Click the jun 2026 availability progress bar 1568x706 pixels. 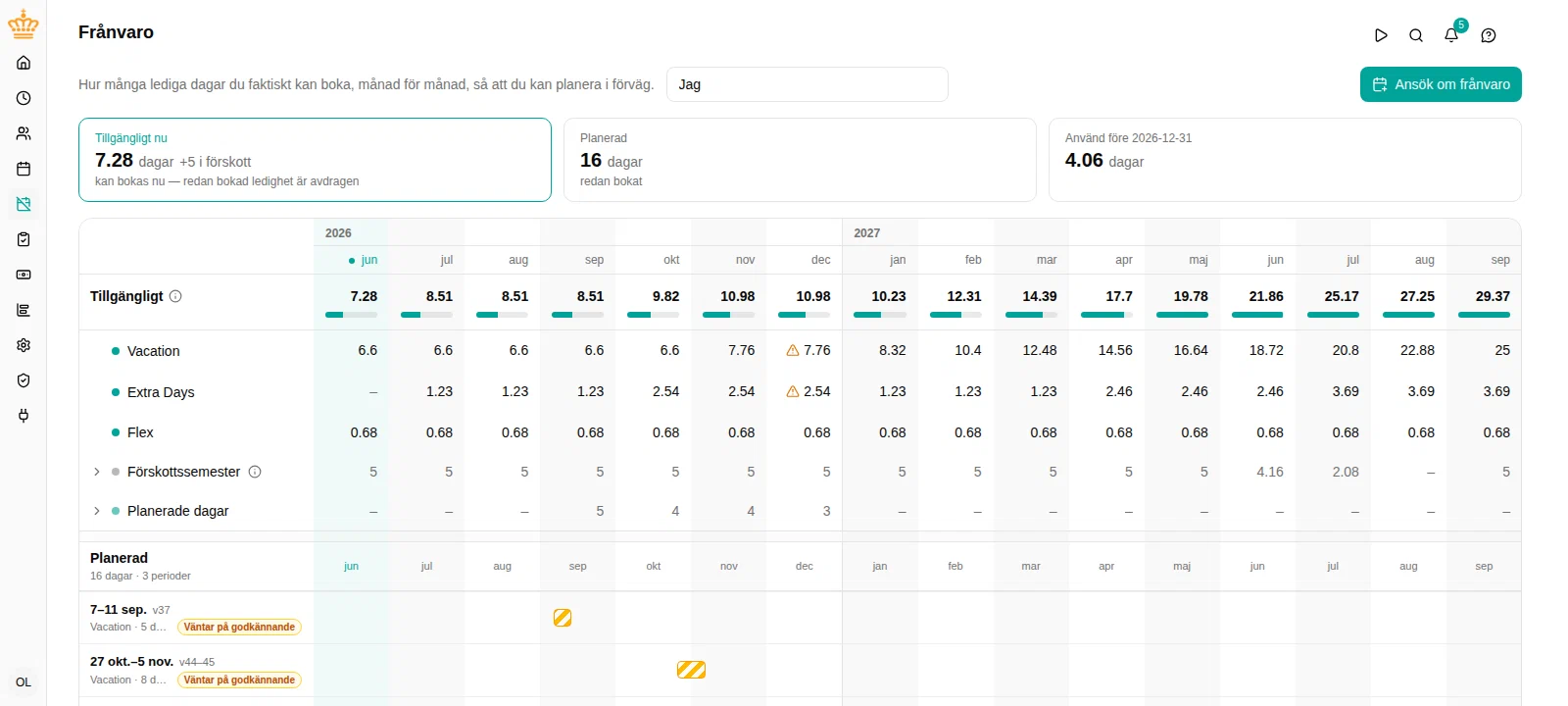click(351, 315)
